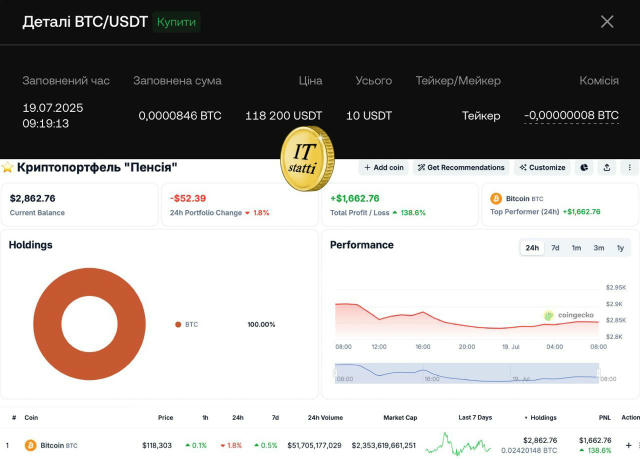Select the 1m performance tab

coord(576,248)
